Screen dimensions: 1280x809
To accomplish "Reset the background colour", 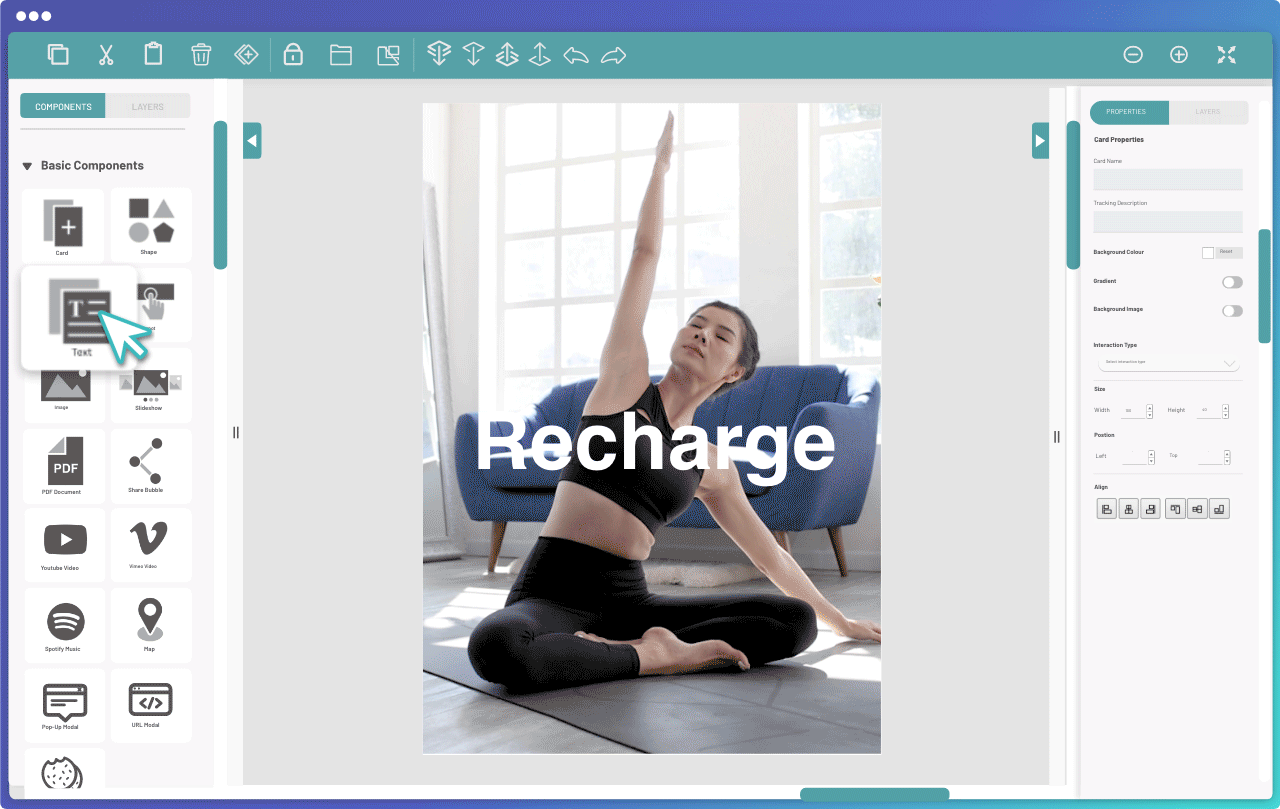I will point(1228,252).
